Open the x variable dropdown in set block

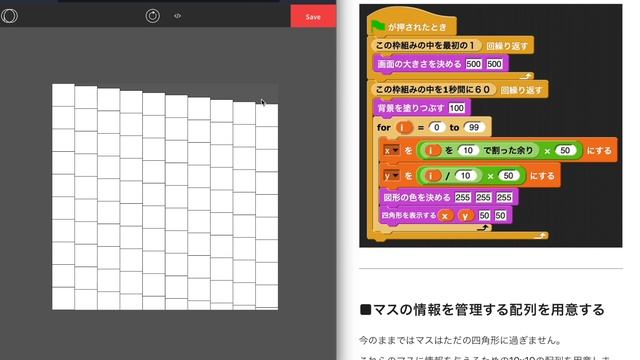[391, 151]
